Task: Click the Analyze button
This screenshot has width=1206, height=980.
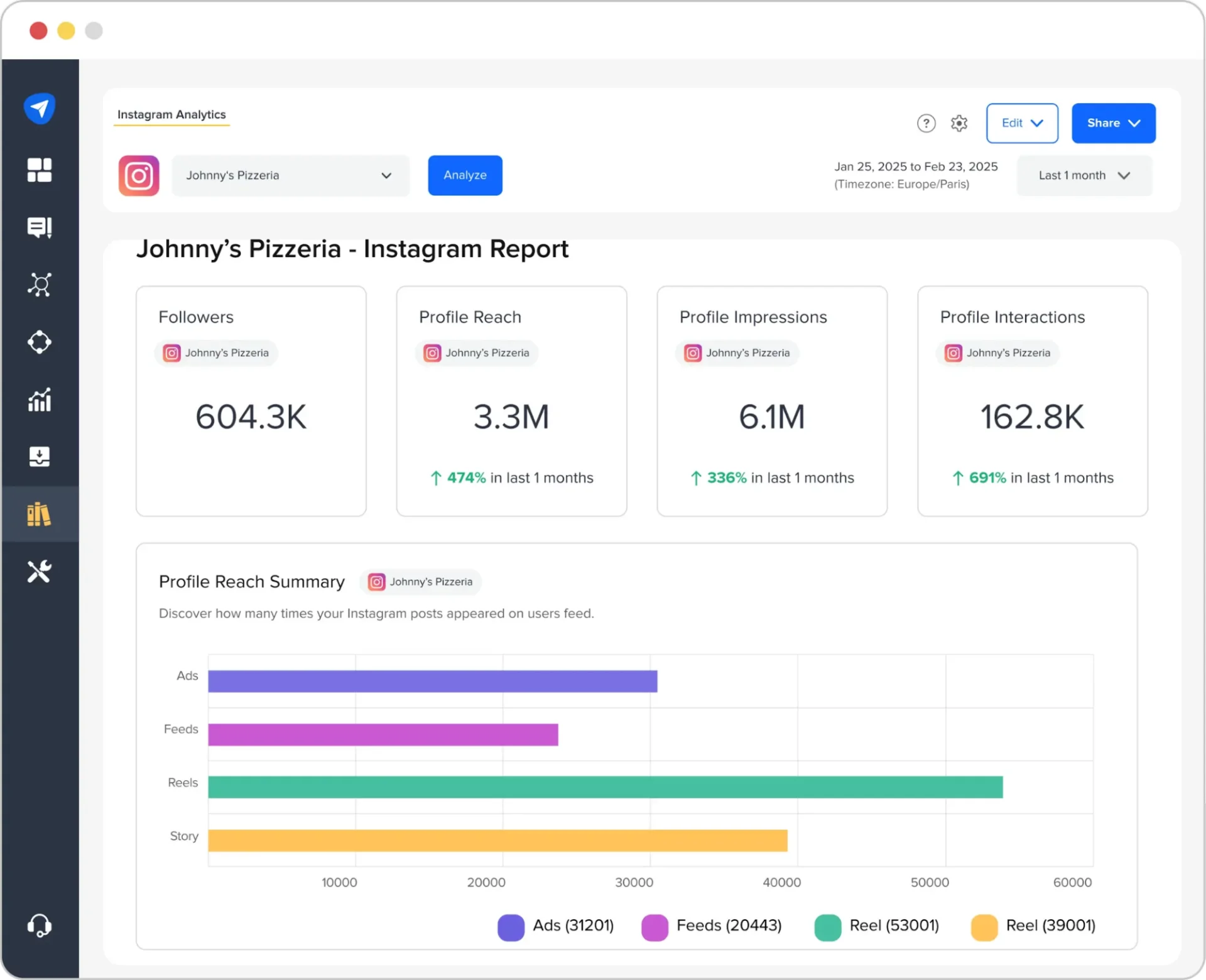Action: 465,175
